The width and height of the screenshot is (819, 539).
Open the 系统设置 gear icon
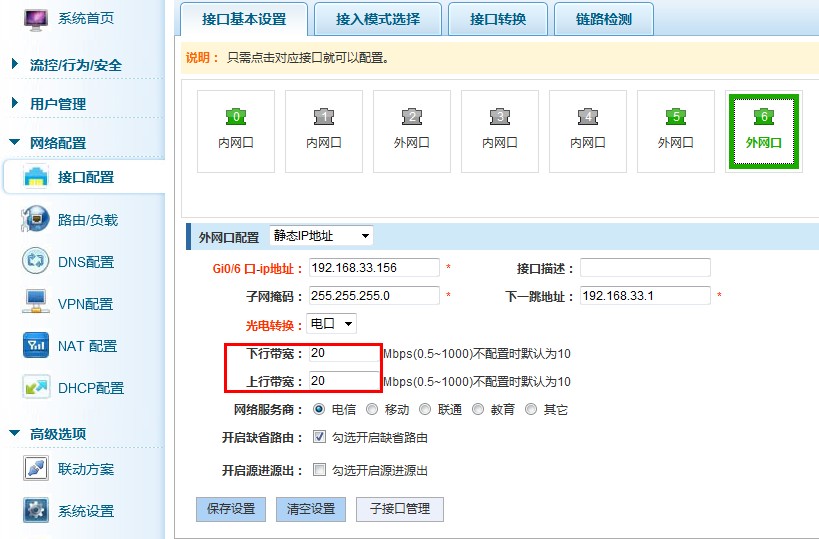tap(36, 510)
